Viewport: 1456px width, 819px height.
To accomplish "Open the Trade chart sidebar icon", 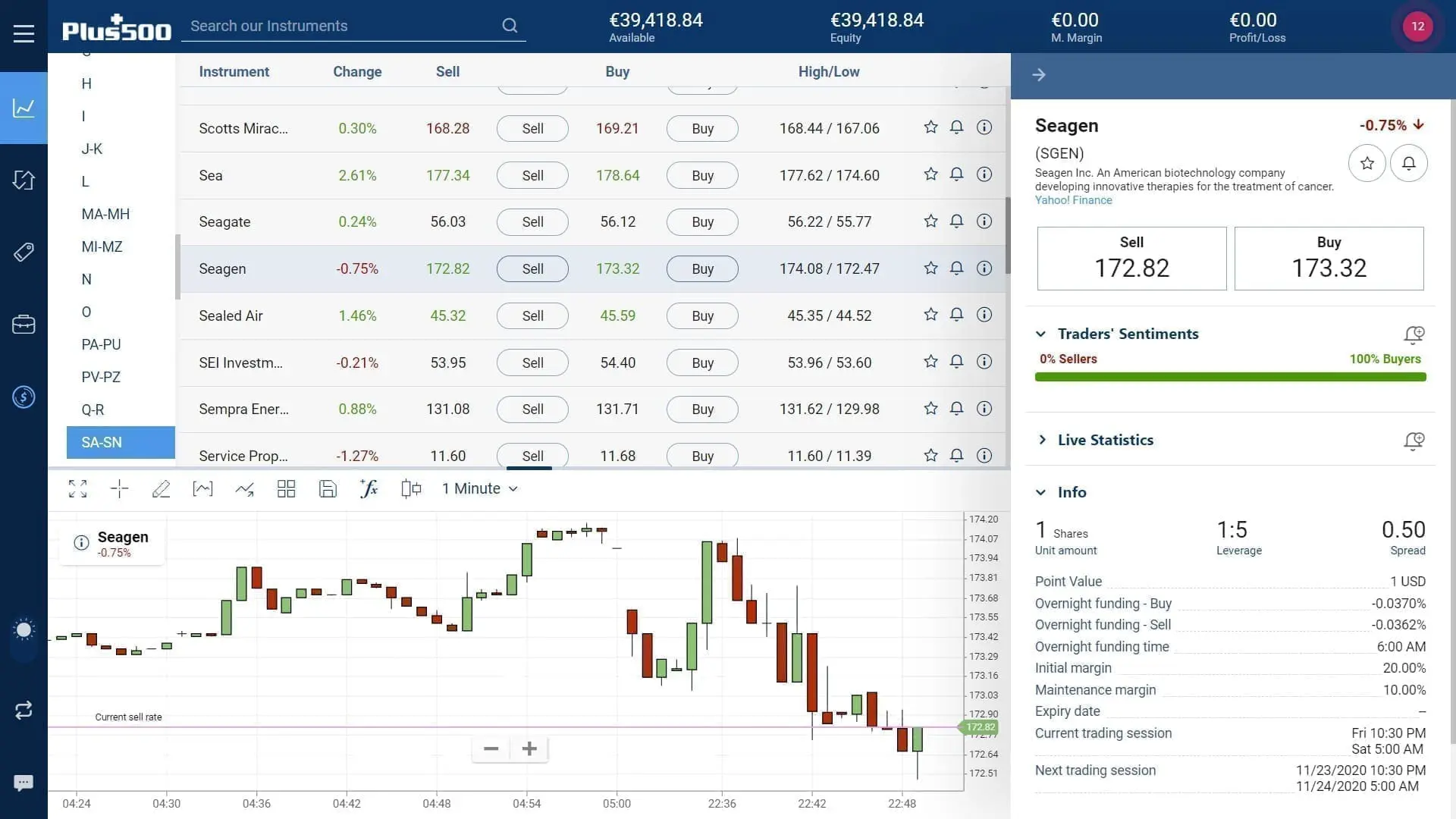I will [24, 108].
